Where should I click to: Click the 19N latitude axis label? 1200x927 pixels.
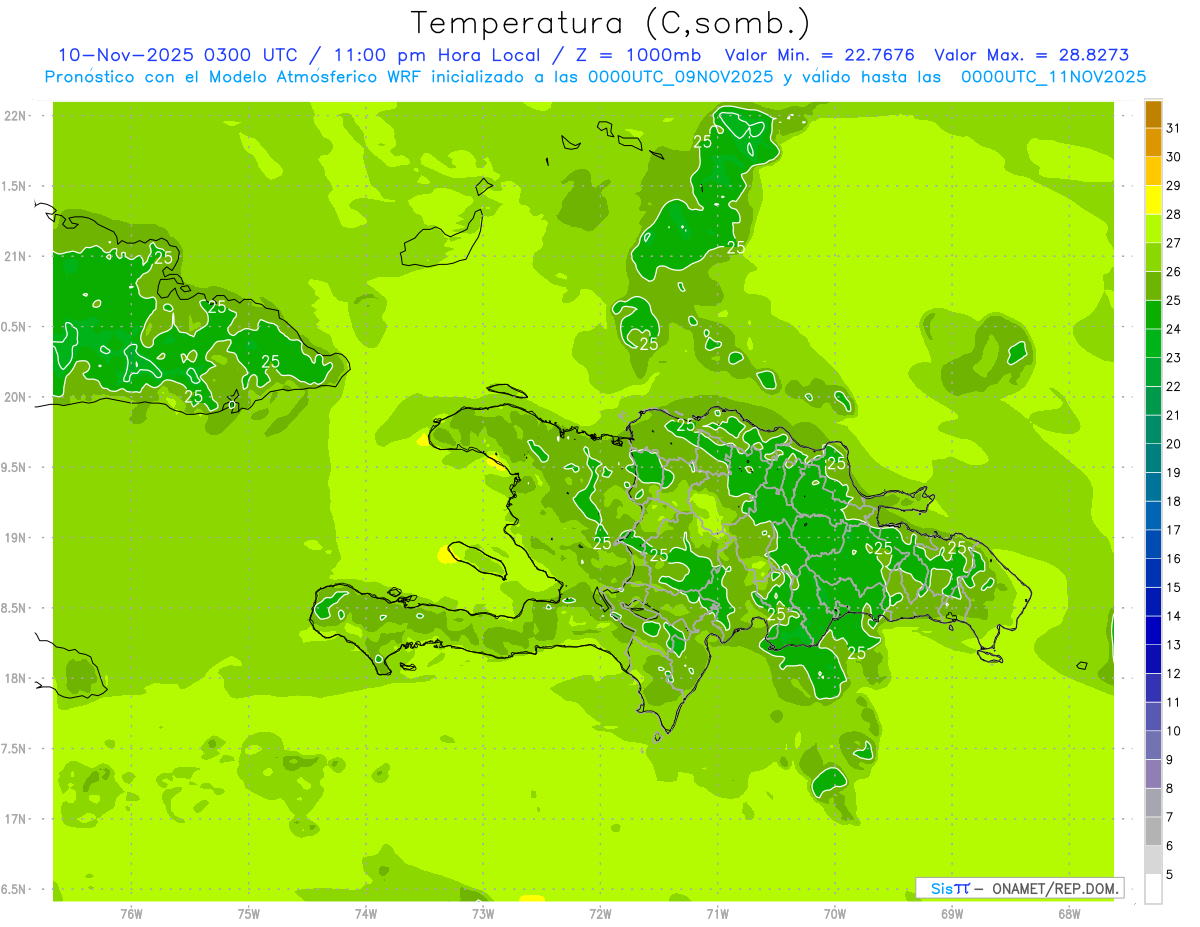tap(15, 538)
